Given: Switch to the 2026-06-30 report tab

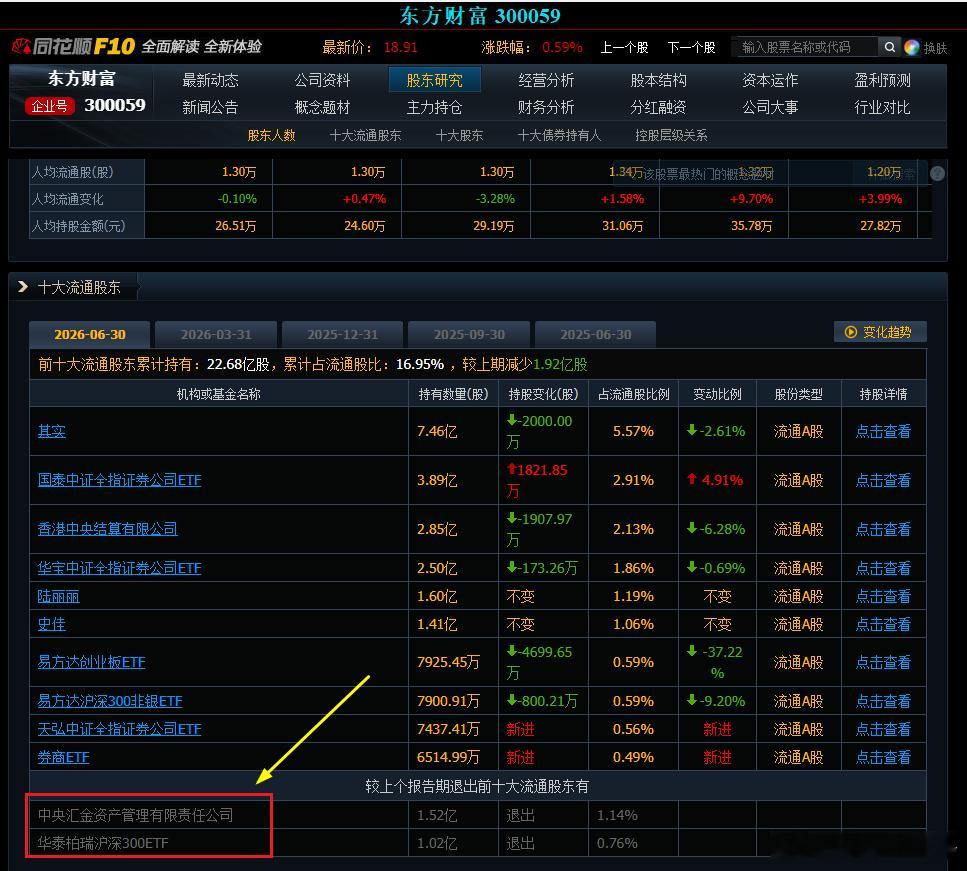Looking at the screenshot, I should click(90, 334).
